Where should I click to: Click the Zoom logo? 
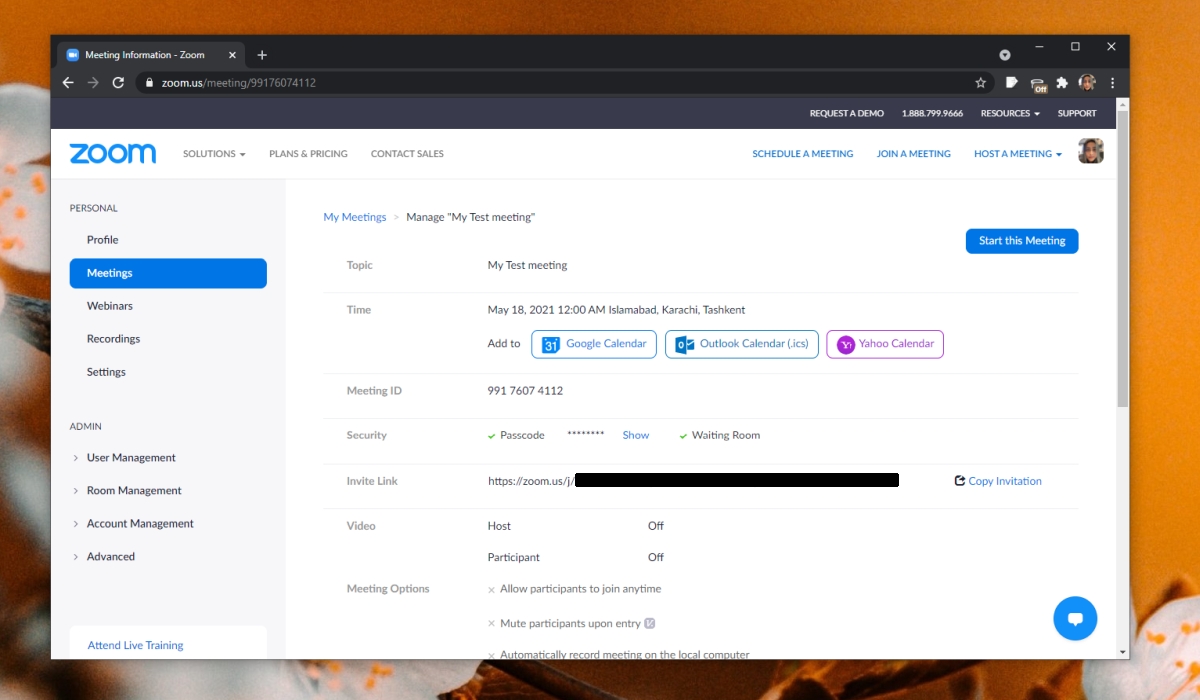coord(112,154)
